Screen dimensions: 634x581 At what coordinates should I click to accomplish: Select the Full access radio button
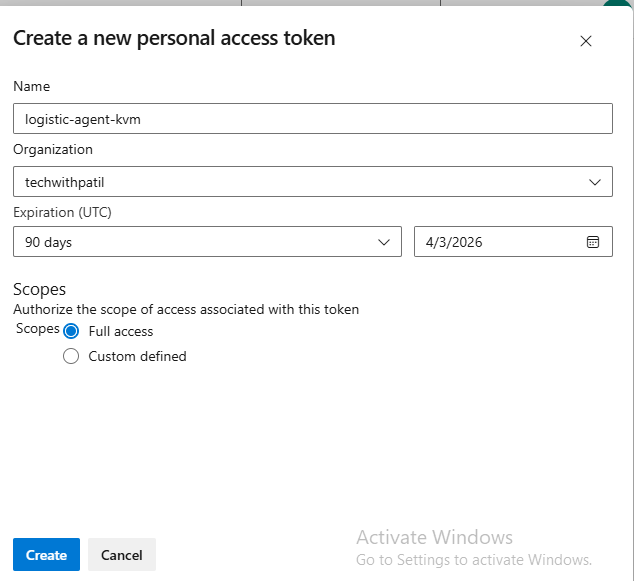71,331
